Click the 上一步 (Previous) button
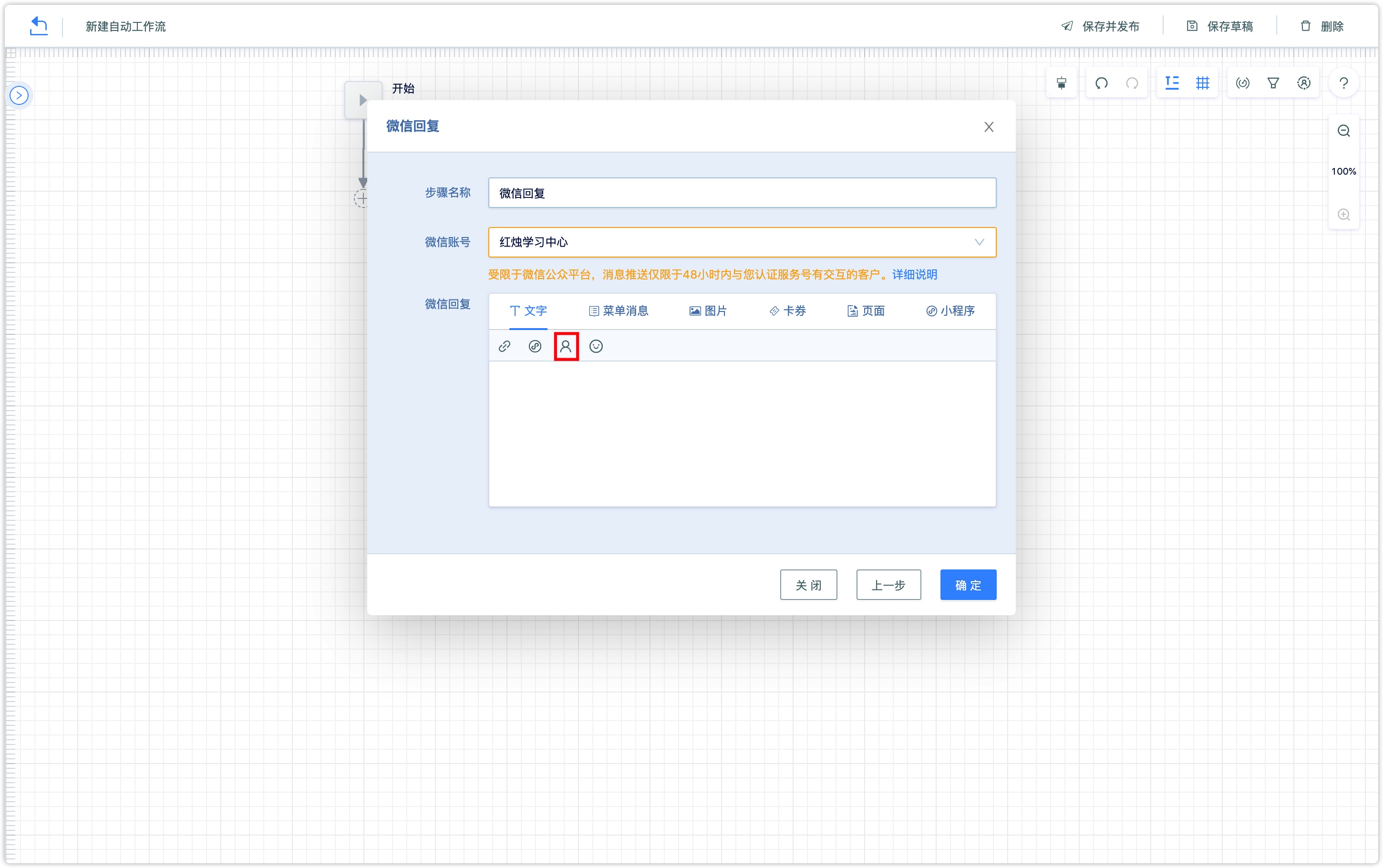Screen dimensions: 1383x868 tap(888, 584)
